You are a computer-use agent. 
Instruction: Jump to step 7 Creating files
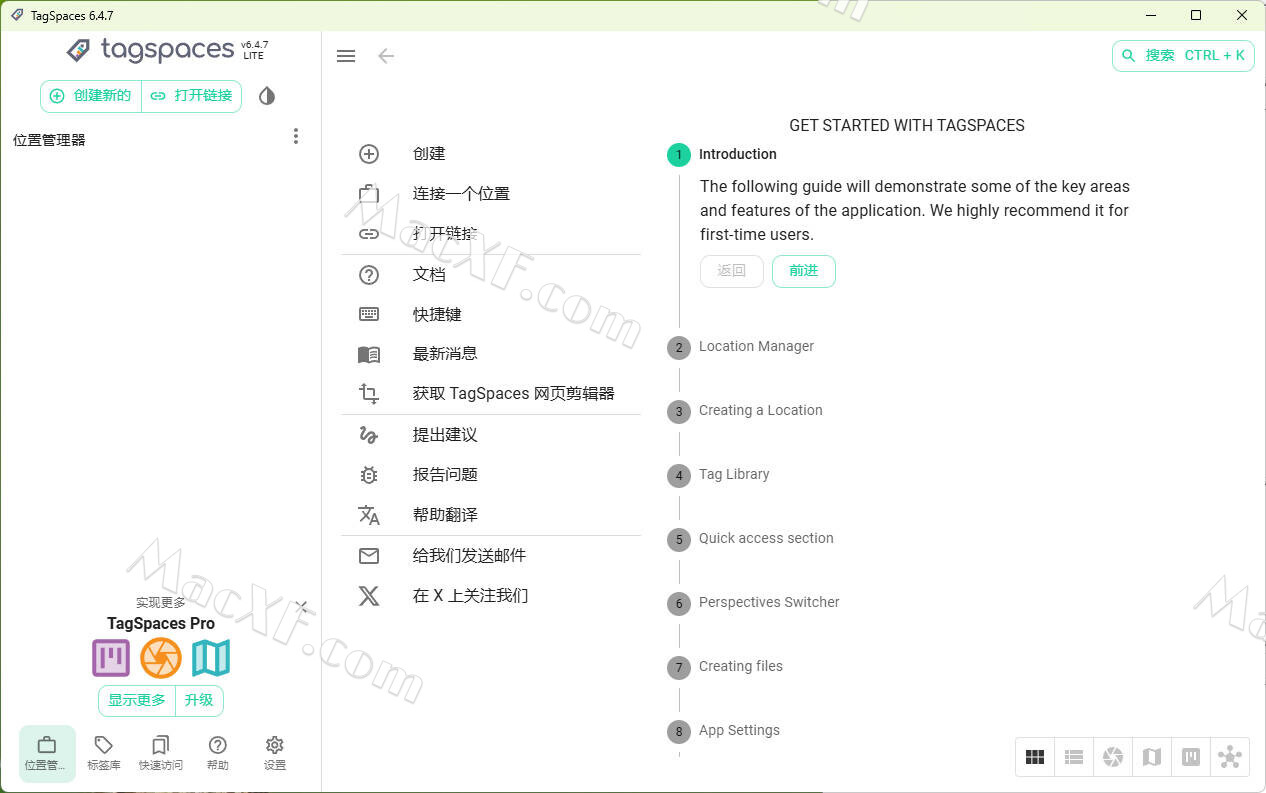(x=725, y=667)
